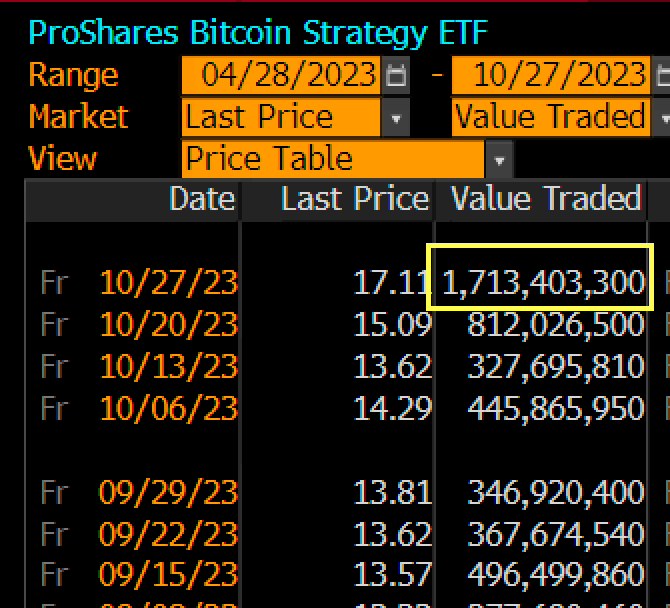Viewport: 670px width, 608px height.
Task: Sort by the Date column header
Action: pyautogui.click(x=202, y=199)
